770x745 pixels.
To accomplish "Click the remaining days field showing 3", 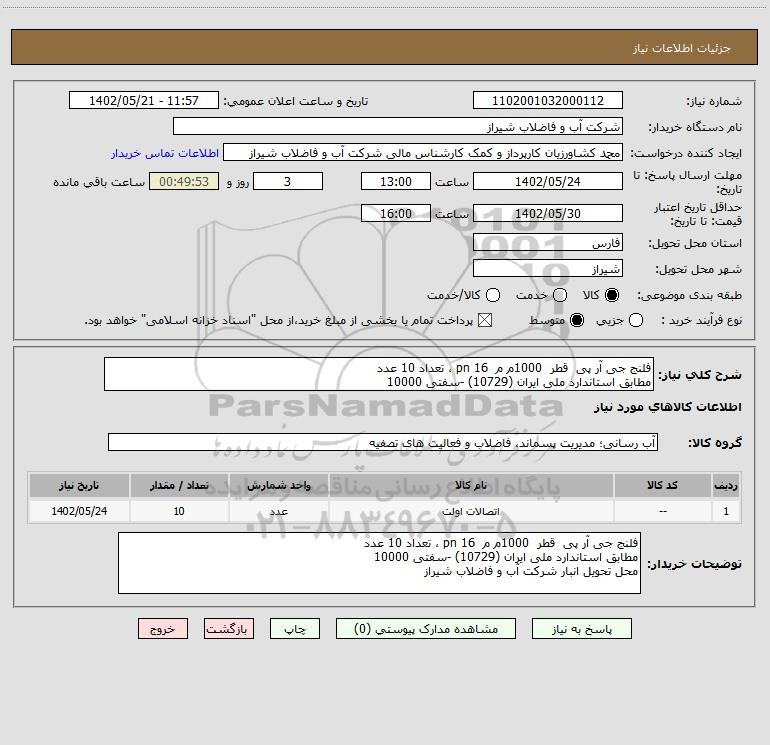I will tap(288, 181).
